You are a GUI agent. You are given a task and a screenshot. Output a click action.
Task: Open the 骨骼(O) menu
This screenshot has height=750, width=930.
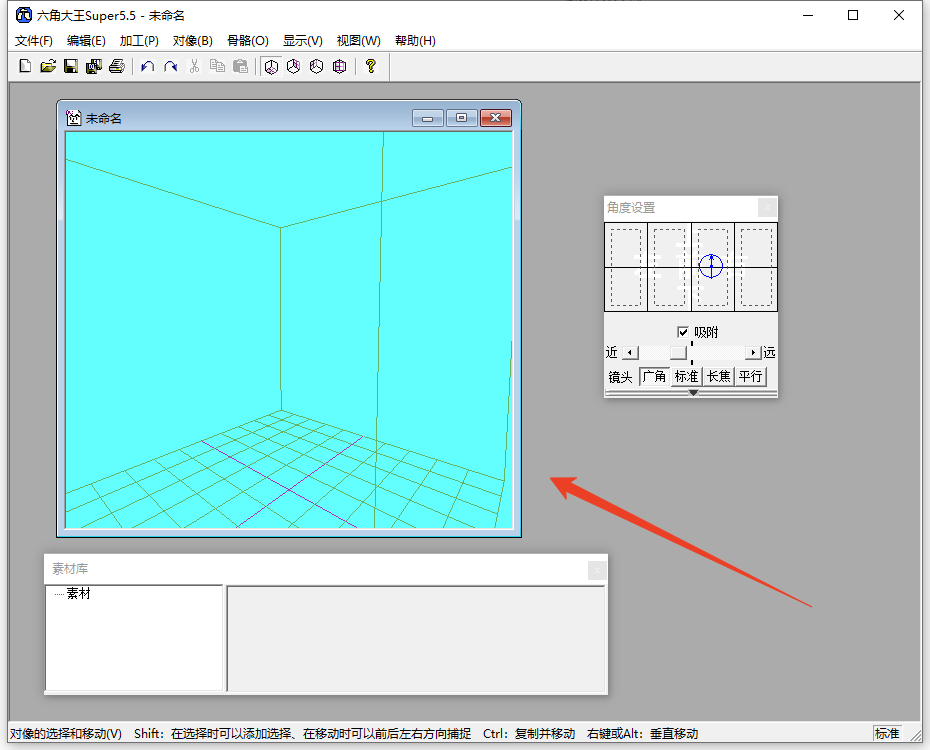coord(247,41)
